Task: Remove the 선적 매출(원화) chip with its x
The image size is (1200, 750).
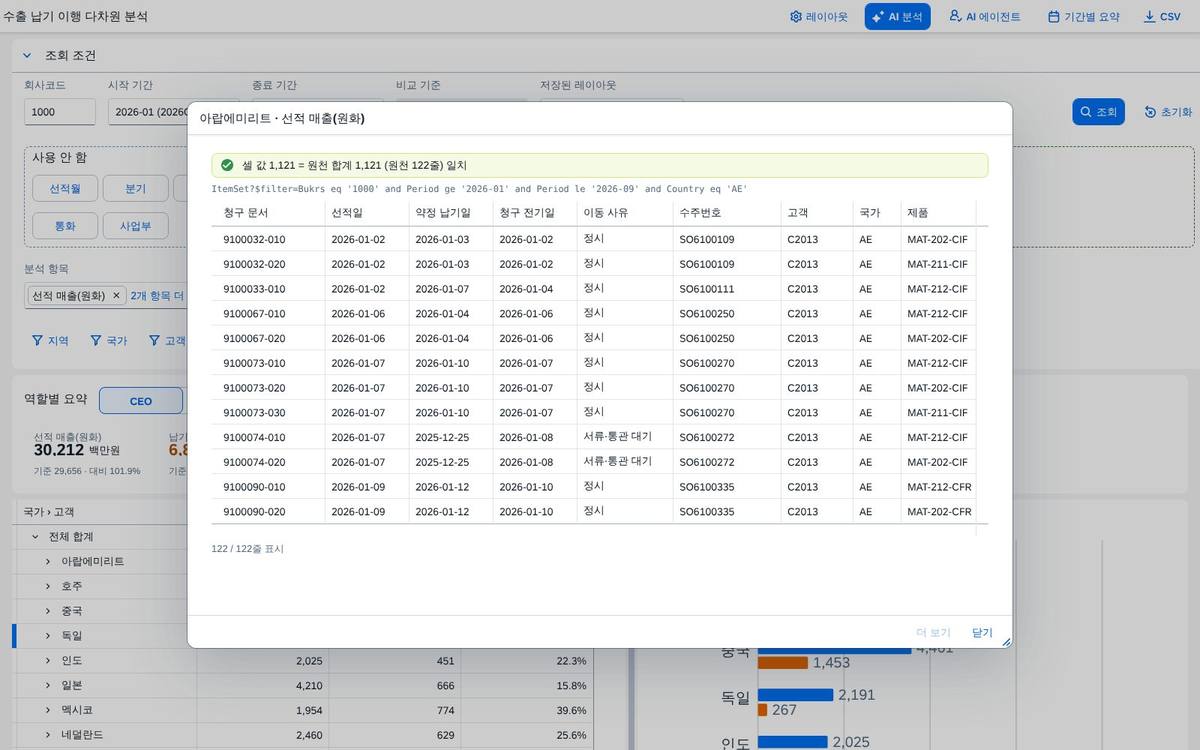Action: click(116, 296)
